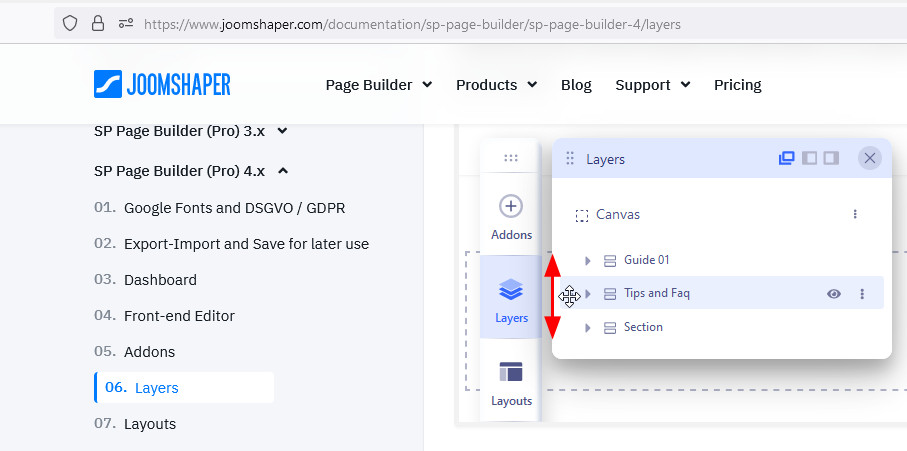Dock Layers panel to the right
Viewport: 907px width, 451px height.
point(831,158)
